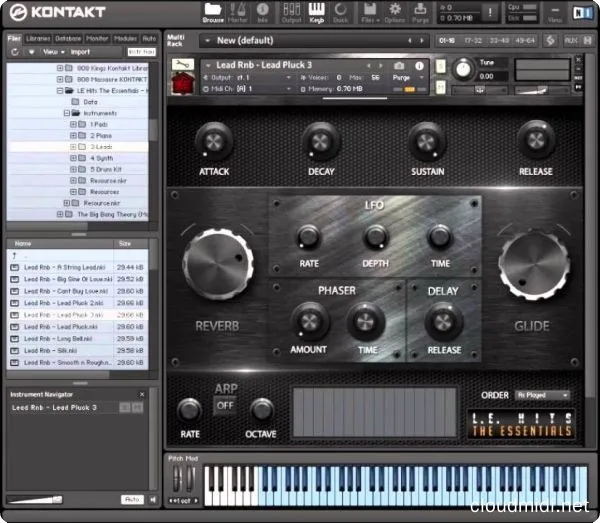Screen dimensions: 600x523
Task: Click the Native Instruments NI logo
Action: (581, 13)
